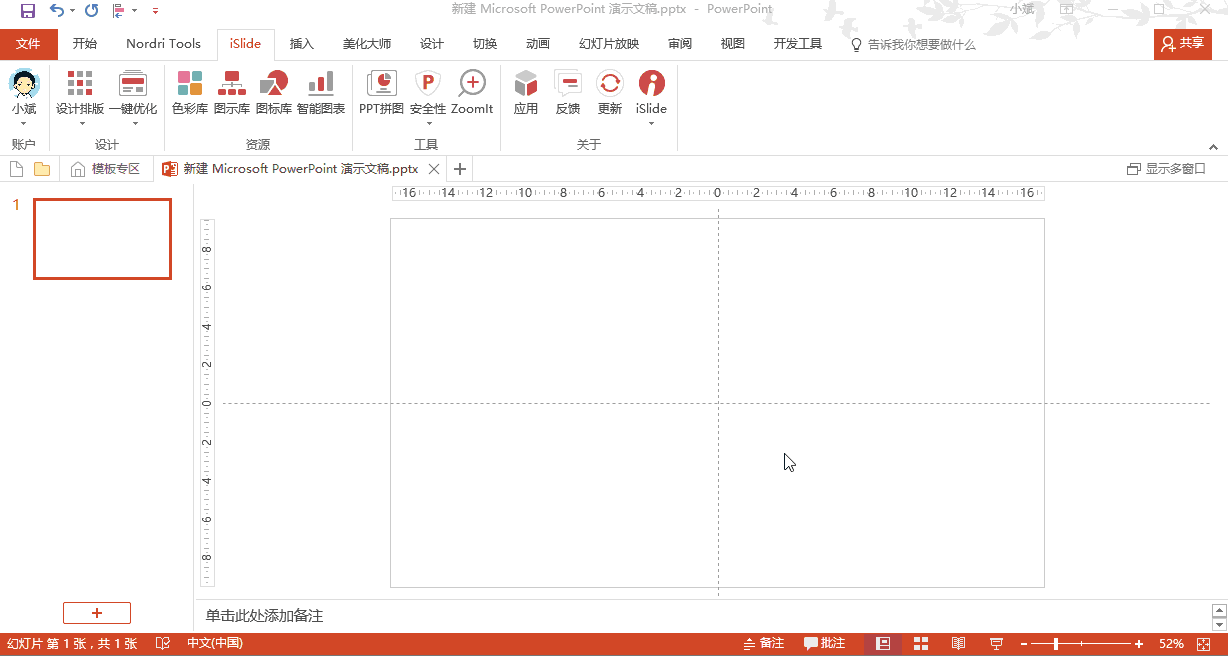Switch to slide sorter view mode
The image size is (1228, 656).
(x=920, y=643)
